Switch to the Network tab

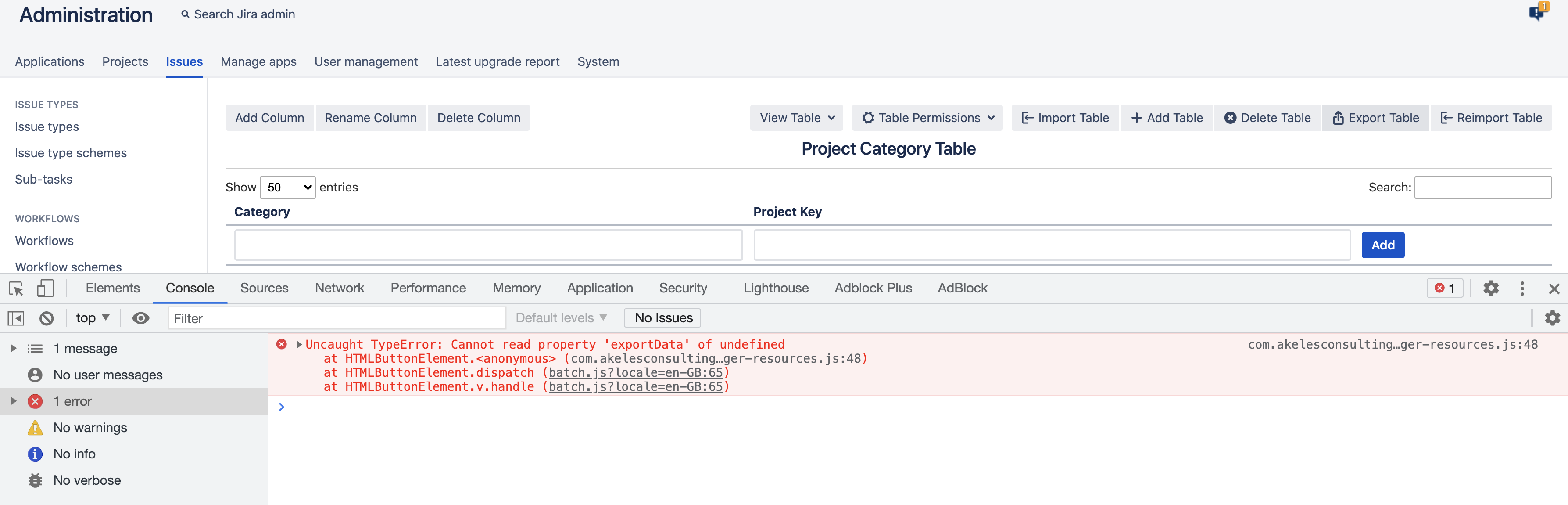click(x=339, y=288)
